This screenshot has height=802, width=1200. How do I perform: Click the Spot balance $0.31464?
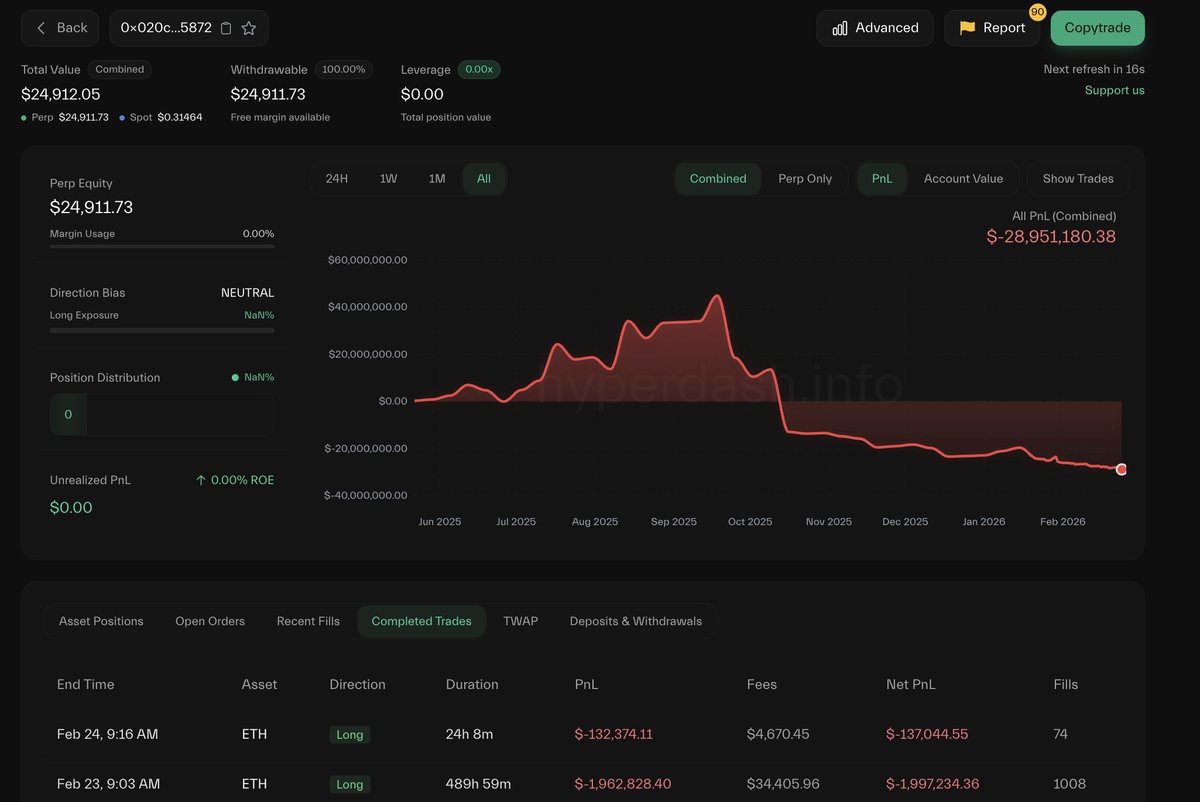tap(180, 118)
